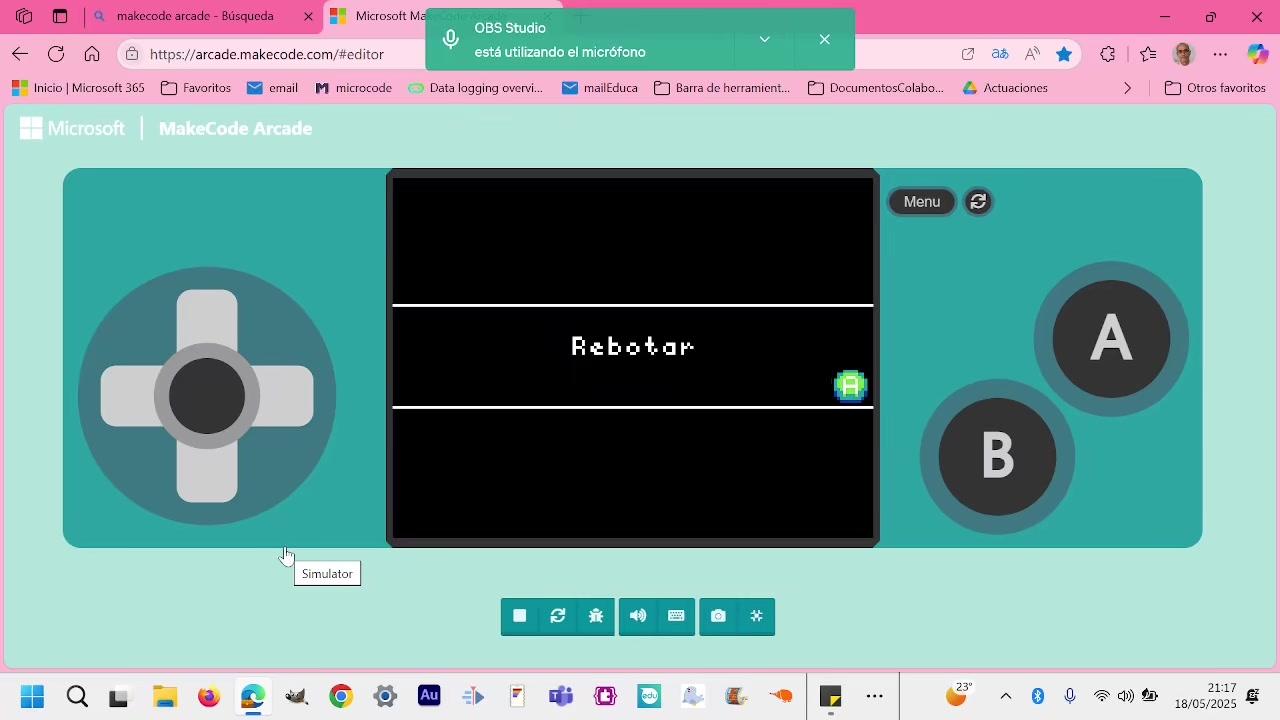
Task: Click the D-pad up arrow
Action: (x=207, y=318)
